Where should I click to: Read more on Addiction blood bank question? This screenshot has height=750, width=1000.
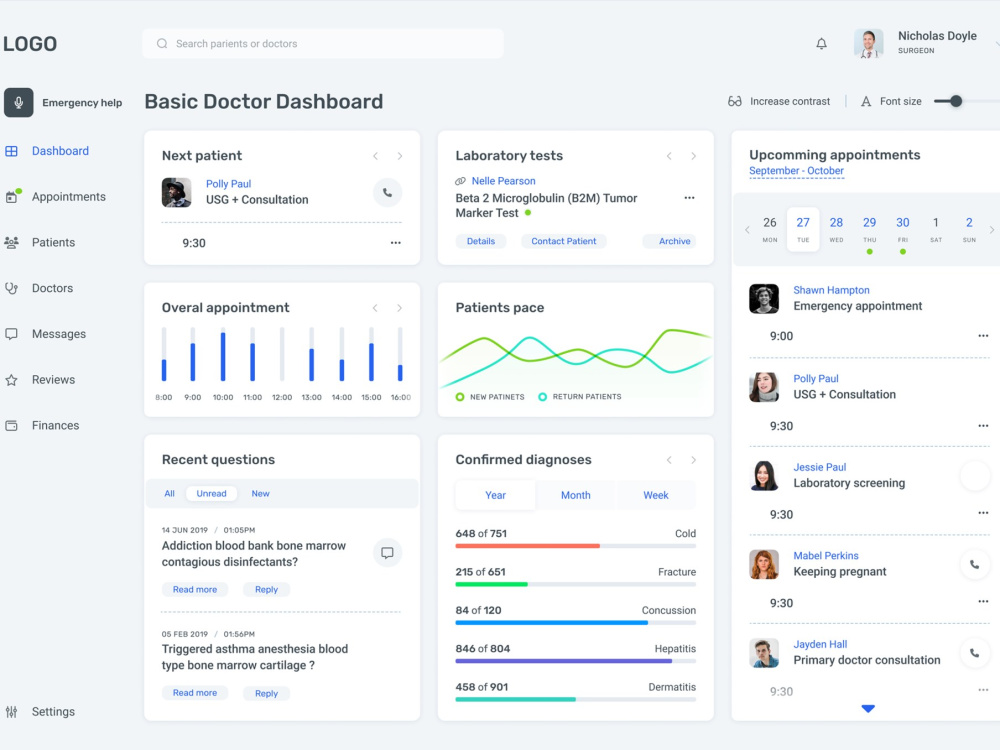pos(195,589)
